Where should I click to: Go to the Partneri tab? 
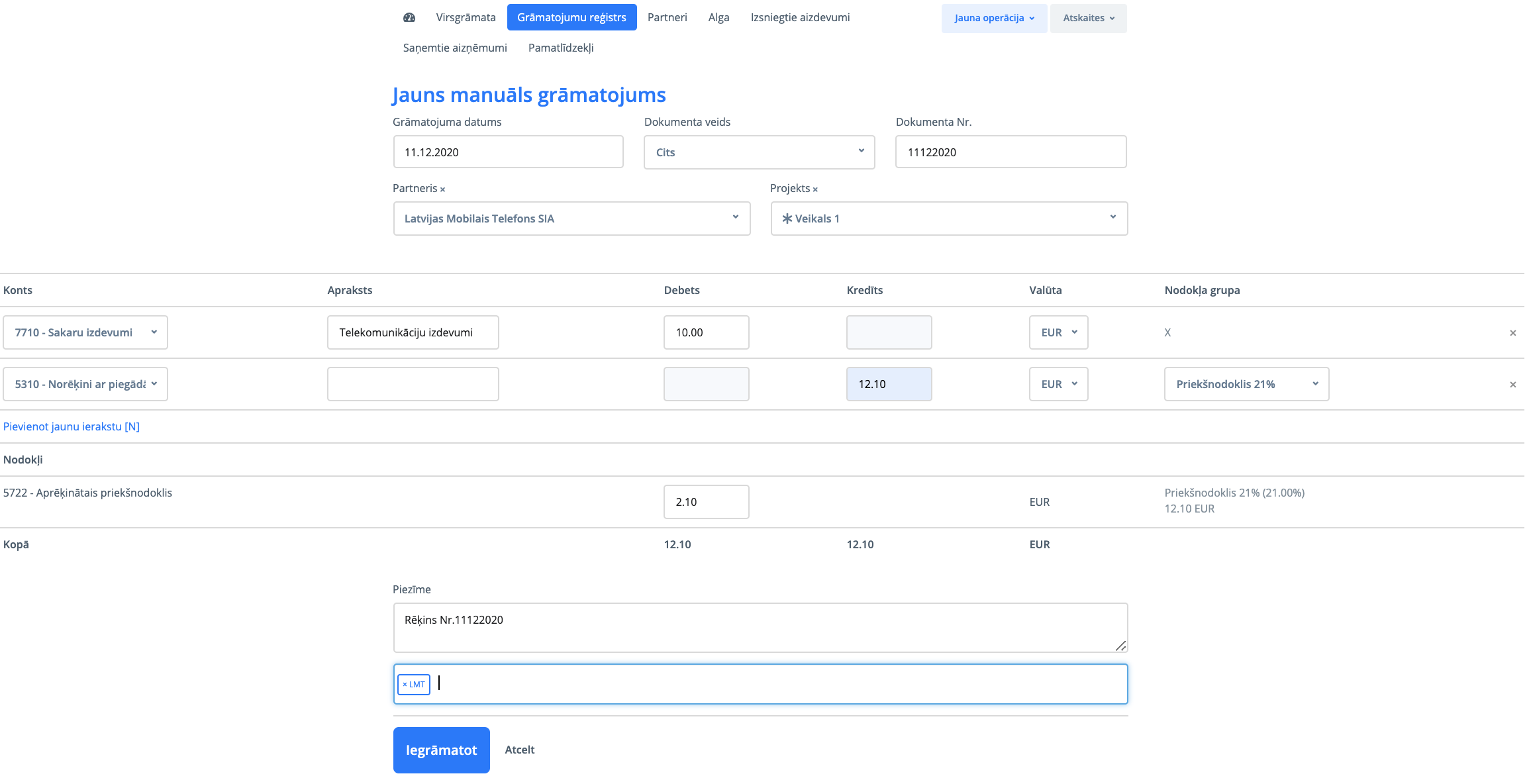pos(667,17)
